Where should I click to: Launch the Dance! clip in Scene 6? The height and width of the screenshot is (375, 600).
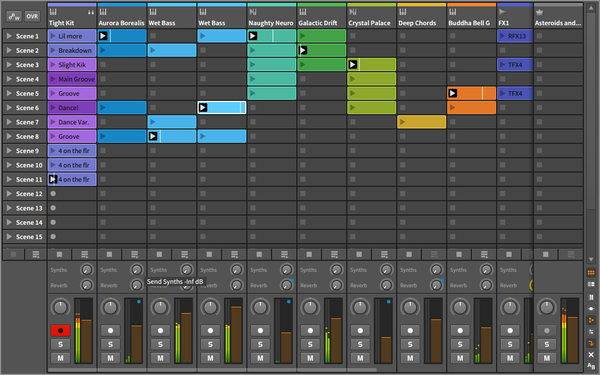[x=53, y=108]
